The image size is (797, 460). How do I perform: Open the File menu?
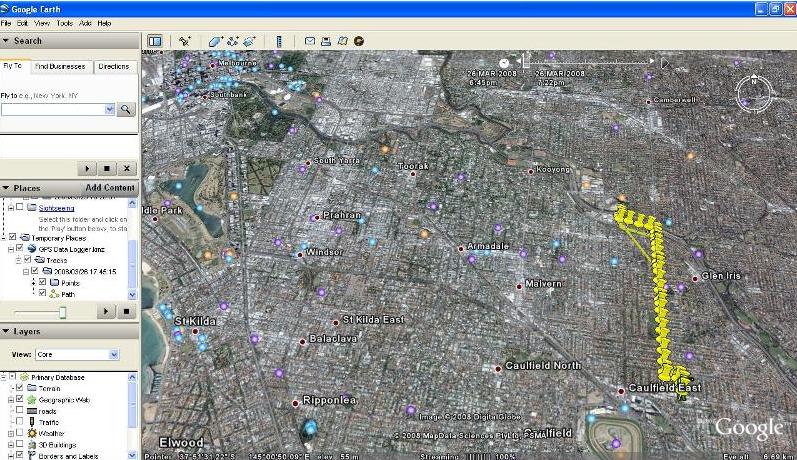click(6, 23)
